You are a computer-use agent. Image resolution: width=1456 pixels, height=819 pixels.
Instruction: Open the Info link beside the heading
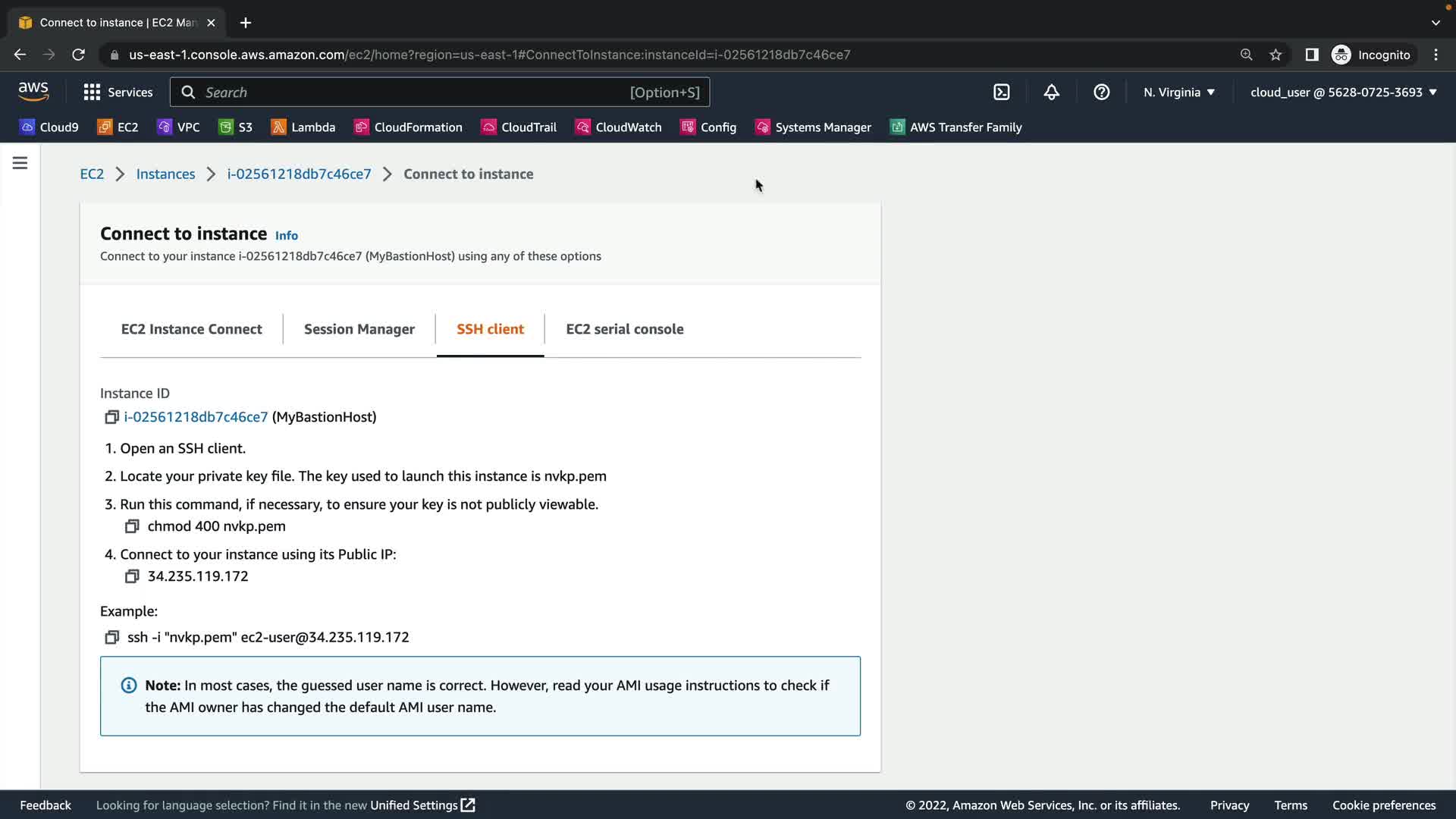point(286,236)
